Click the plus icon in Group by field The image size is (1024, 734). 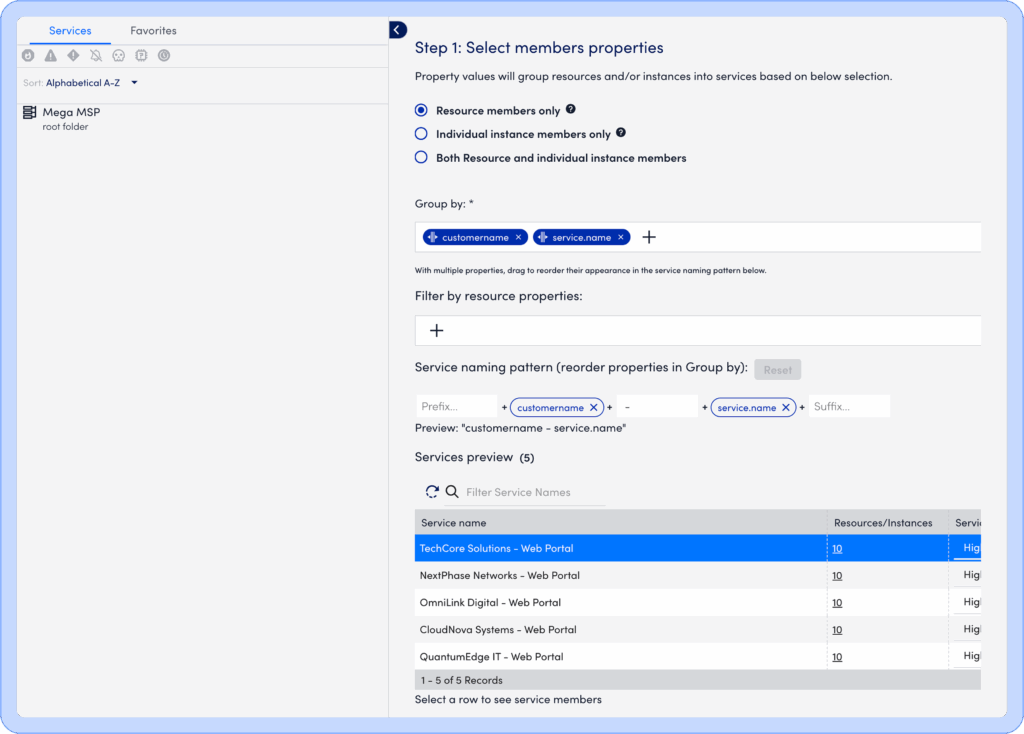pos(649,237)
